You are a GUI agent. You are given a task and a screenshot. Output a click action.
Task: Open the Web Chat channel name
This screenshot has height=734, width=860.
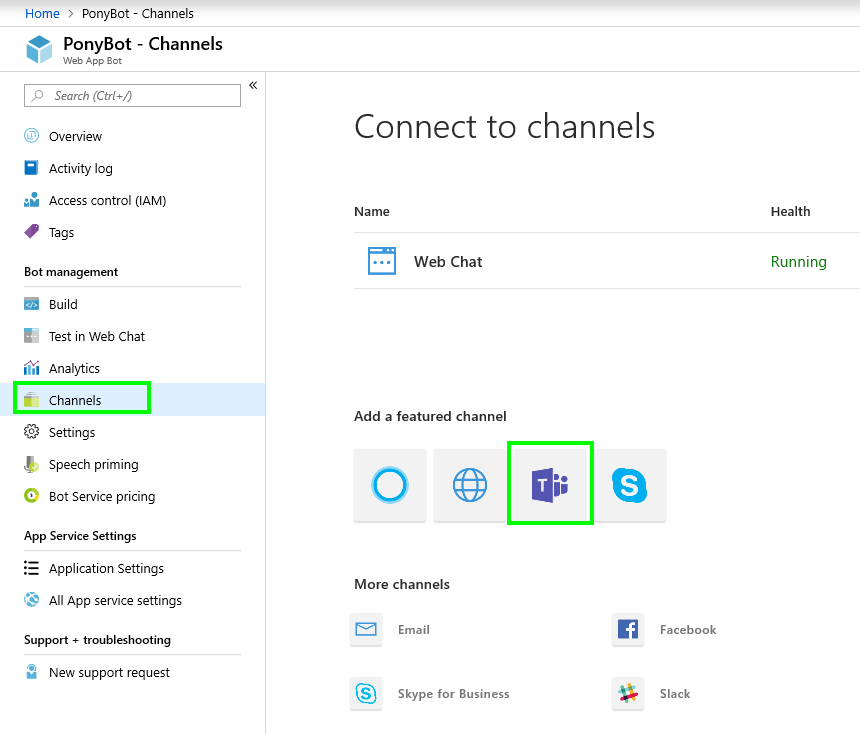pos(448,262)
